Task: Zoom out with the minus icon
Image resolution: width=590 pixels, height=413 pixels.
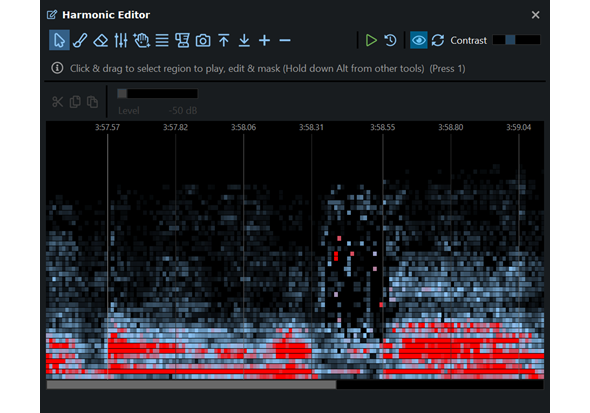Action: click(x=285, y=40)
